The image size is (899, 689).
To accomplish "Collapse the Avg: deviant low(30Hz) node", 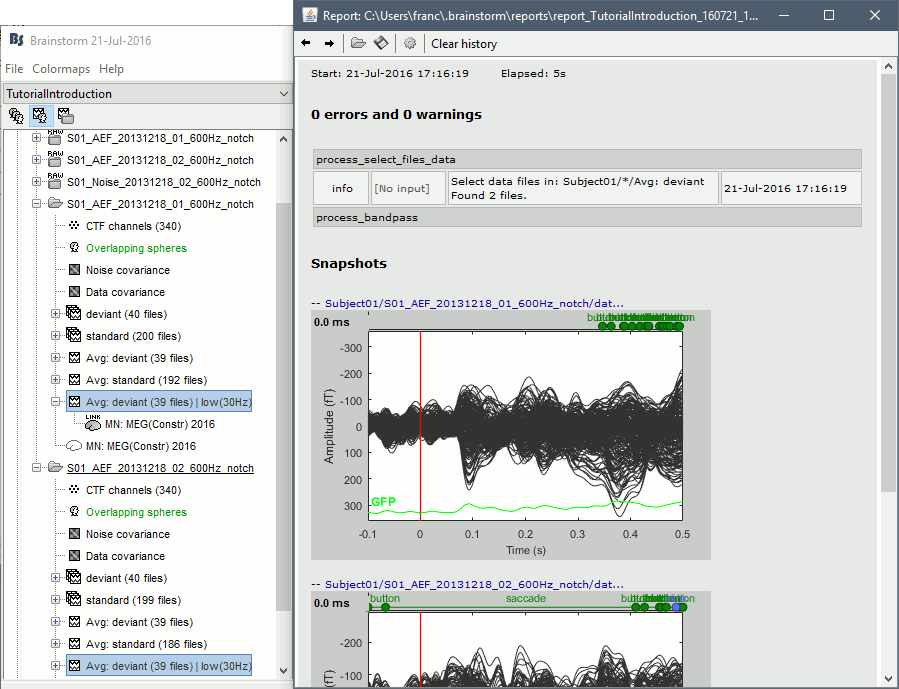I will pos(56,402).
